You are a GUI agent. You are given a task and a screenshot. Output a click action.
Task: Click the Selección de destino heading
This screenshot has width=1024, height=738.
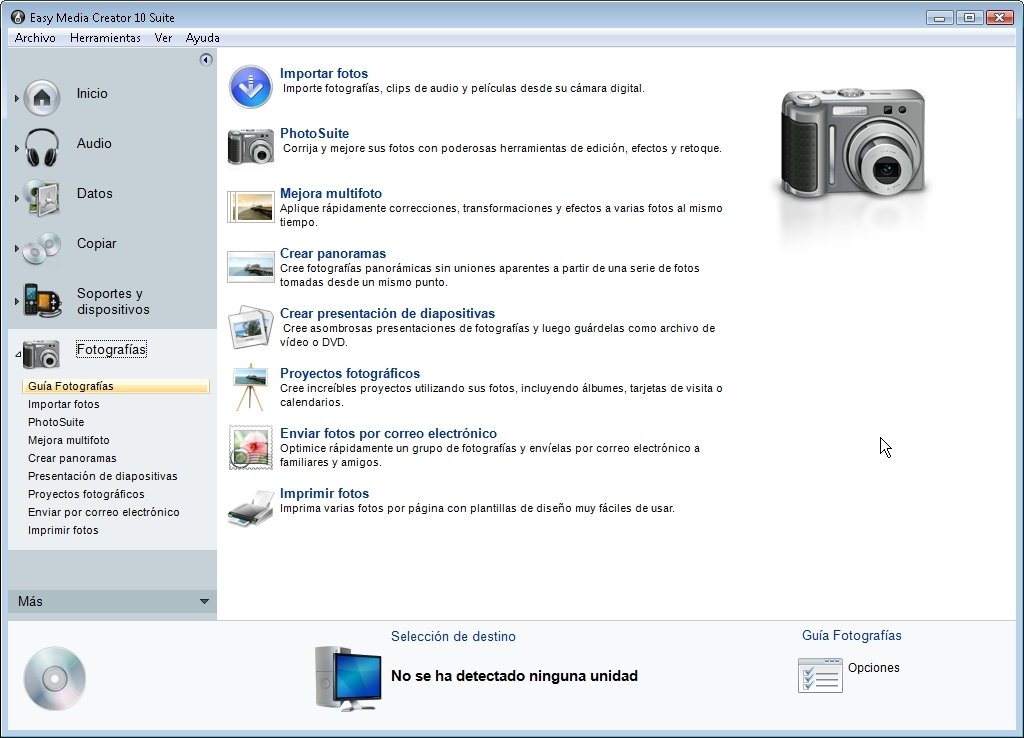coord(453,636)
